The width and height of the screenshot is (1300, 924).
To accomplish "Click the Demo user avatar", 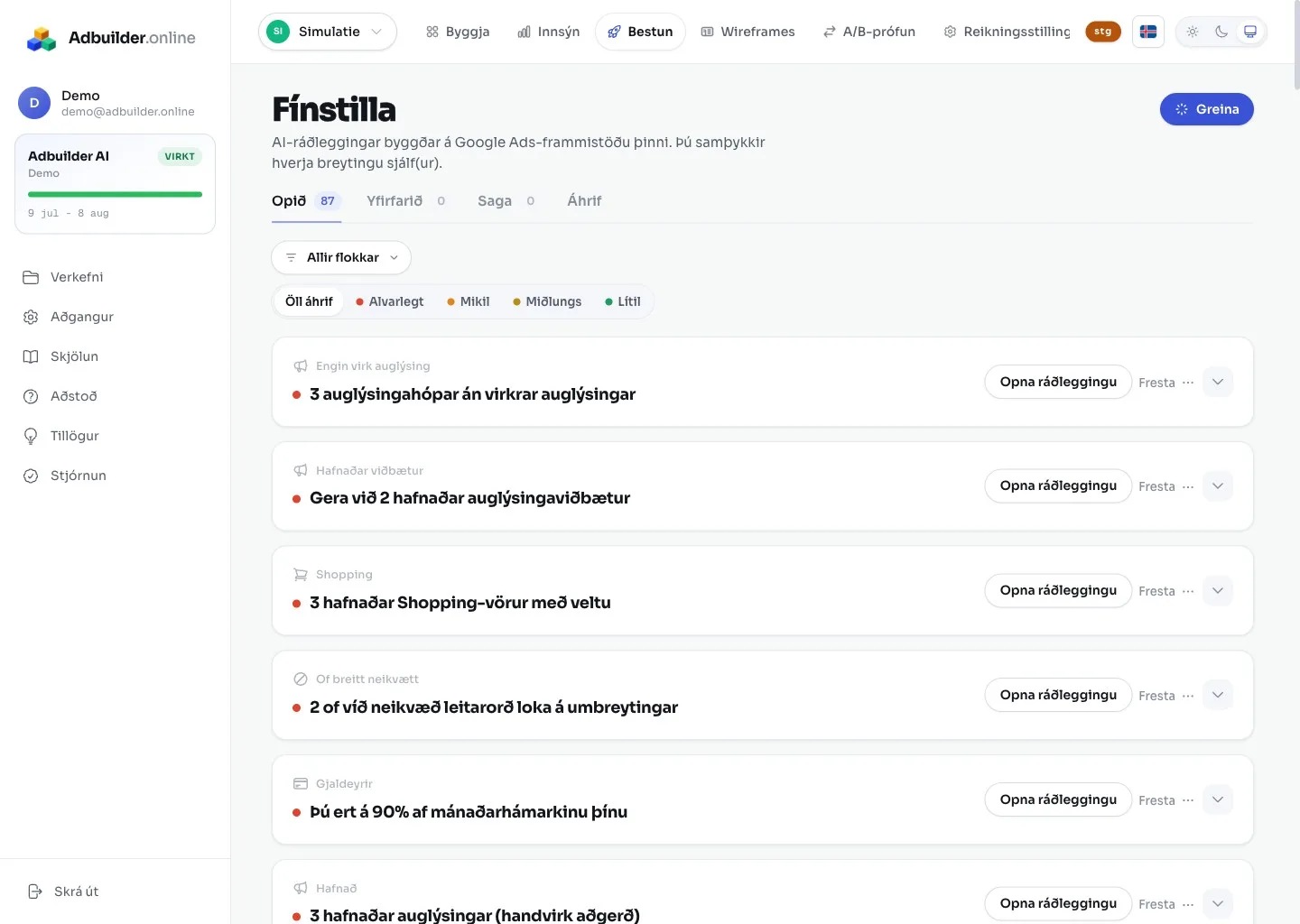I will [x=34, y=103].
